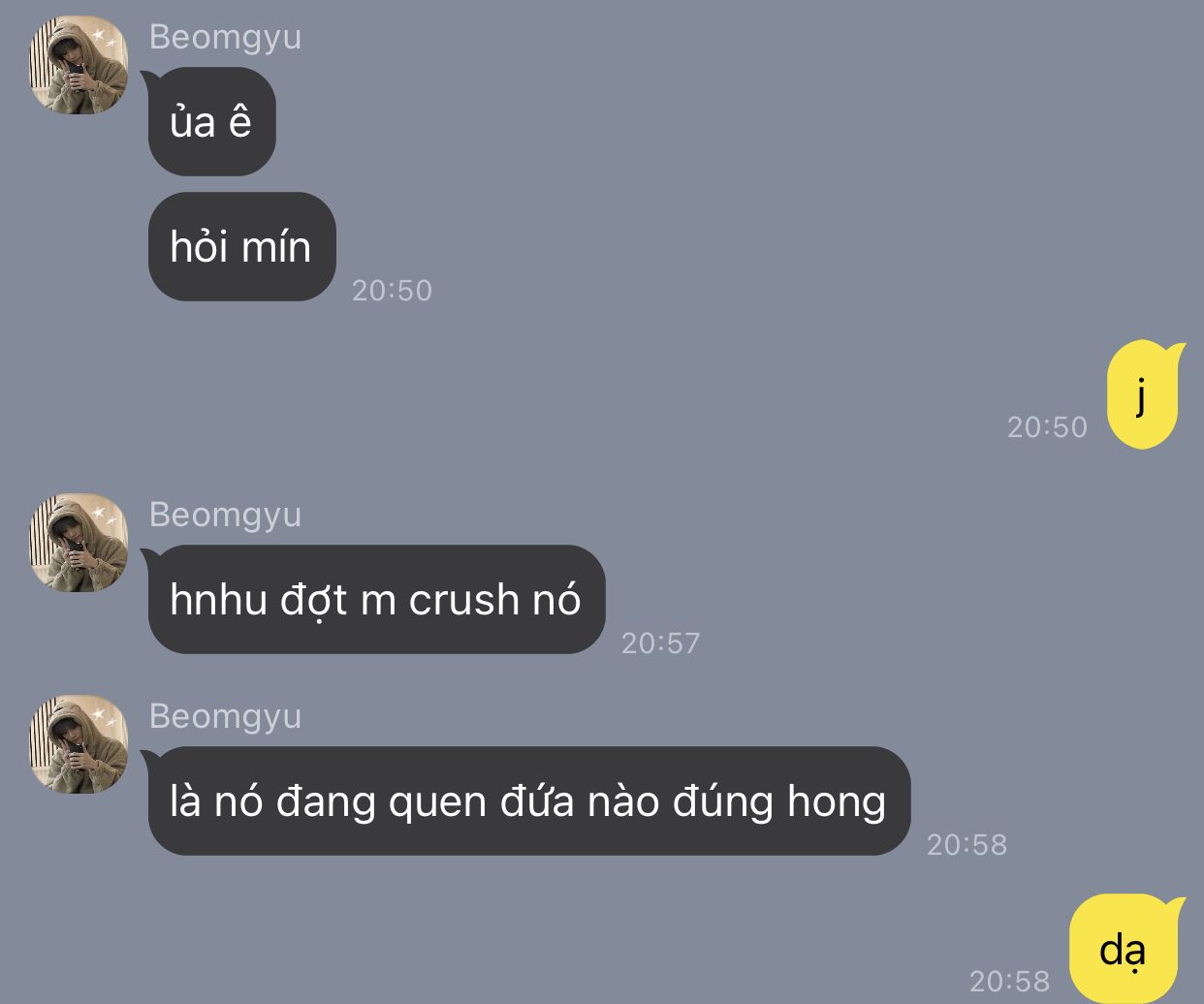Click the 20:58 timestamp beside the 'dạ' bubble

click(x=1009, y=982)
